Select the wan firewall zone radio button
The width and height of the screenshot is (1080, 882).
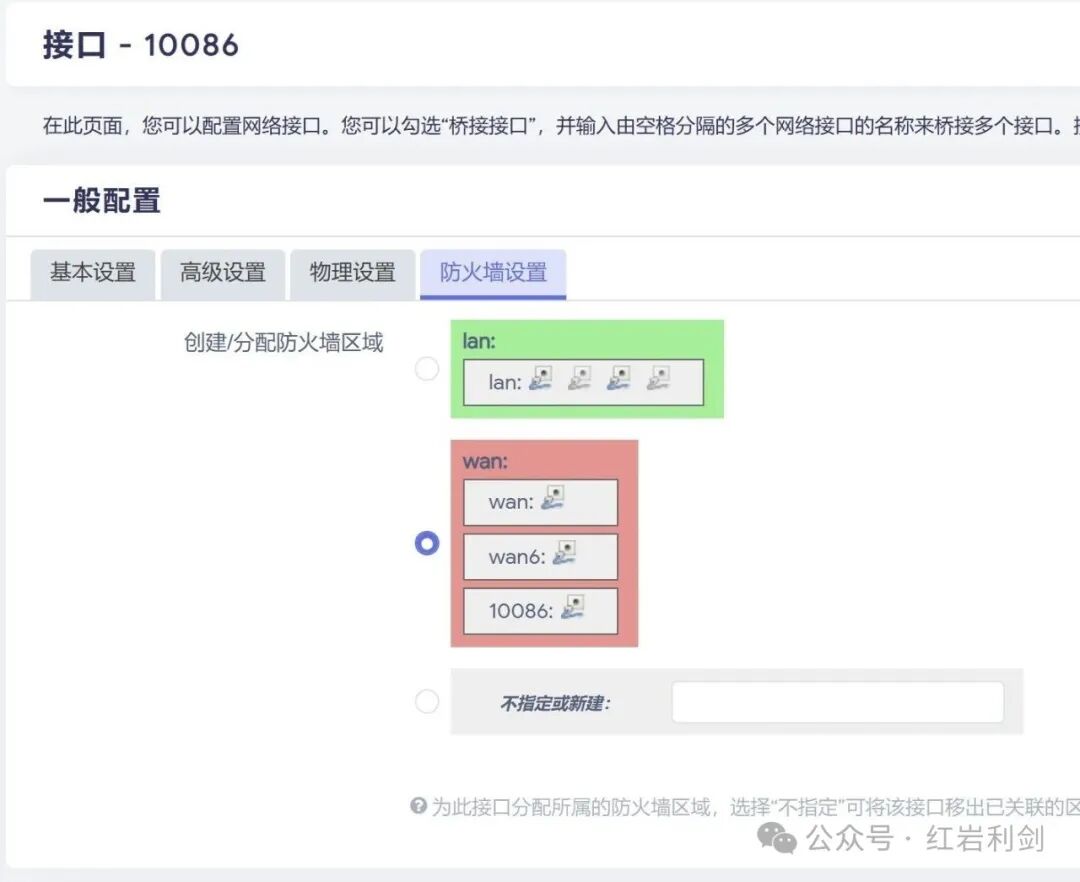427,543
